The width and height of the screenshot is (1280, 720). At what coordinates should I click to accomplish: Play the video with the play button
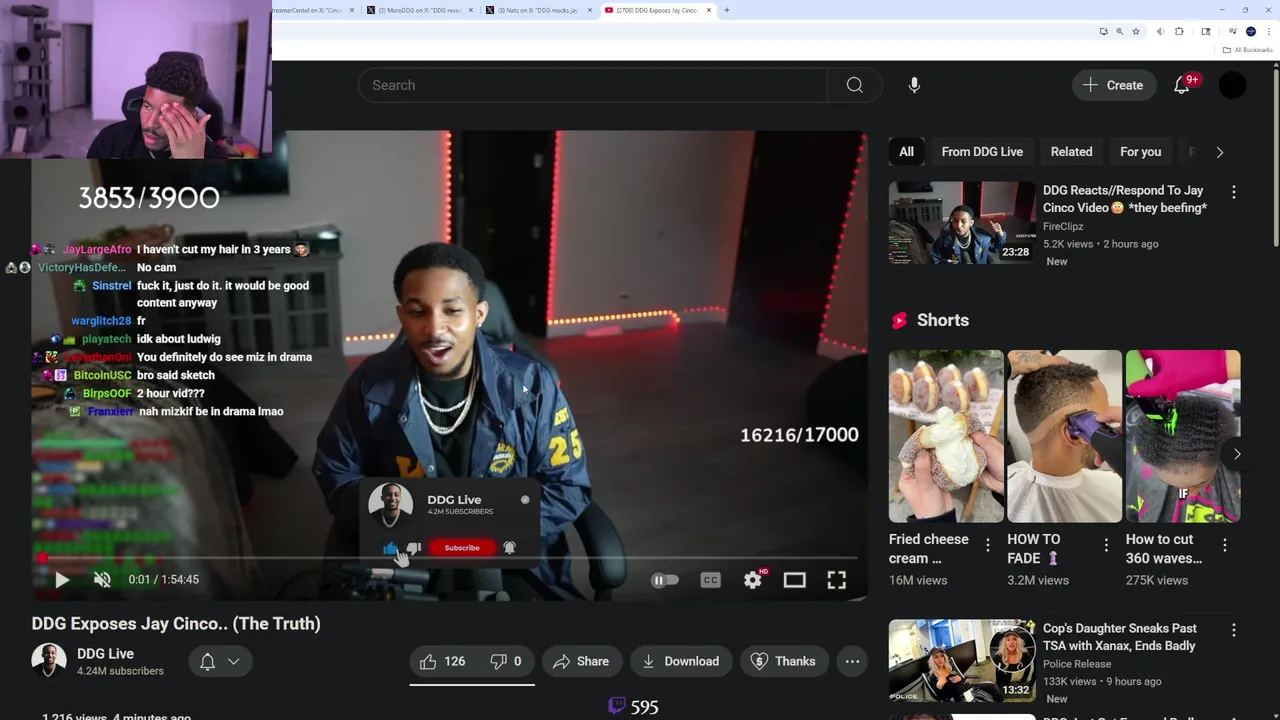coord(61,579)
